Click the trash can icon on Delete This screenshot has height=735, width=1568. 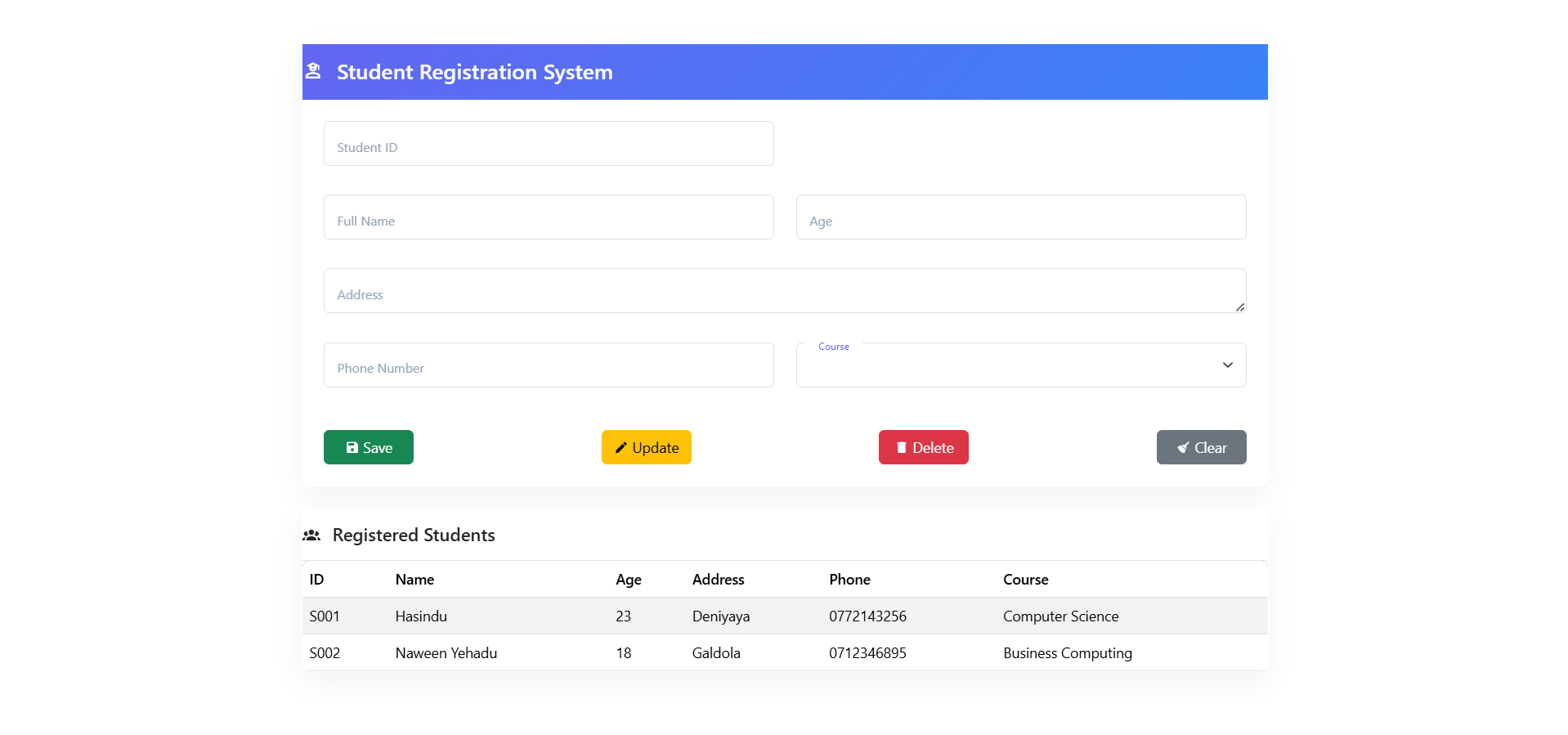[901, 448]
